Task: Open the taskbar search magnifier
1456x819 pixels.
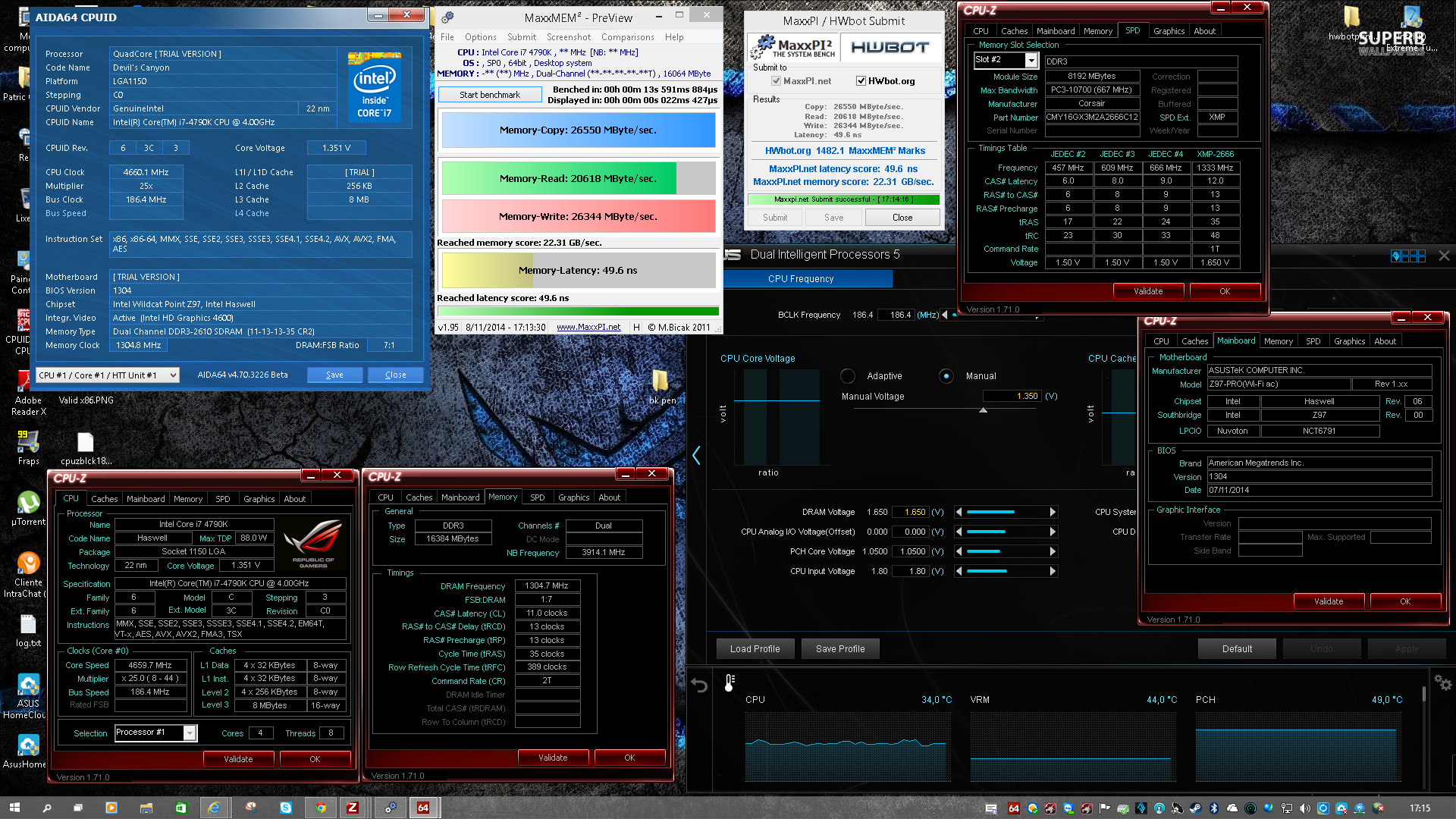Action: [x=46, y=808]
